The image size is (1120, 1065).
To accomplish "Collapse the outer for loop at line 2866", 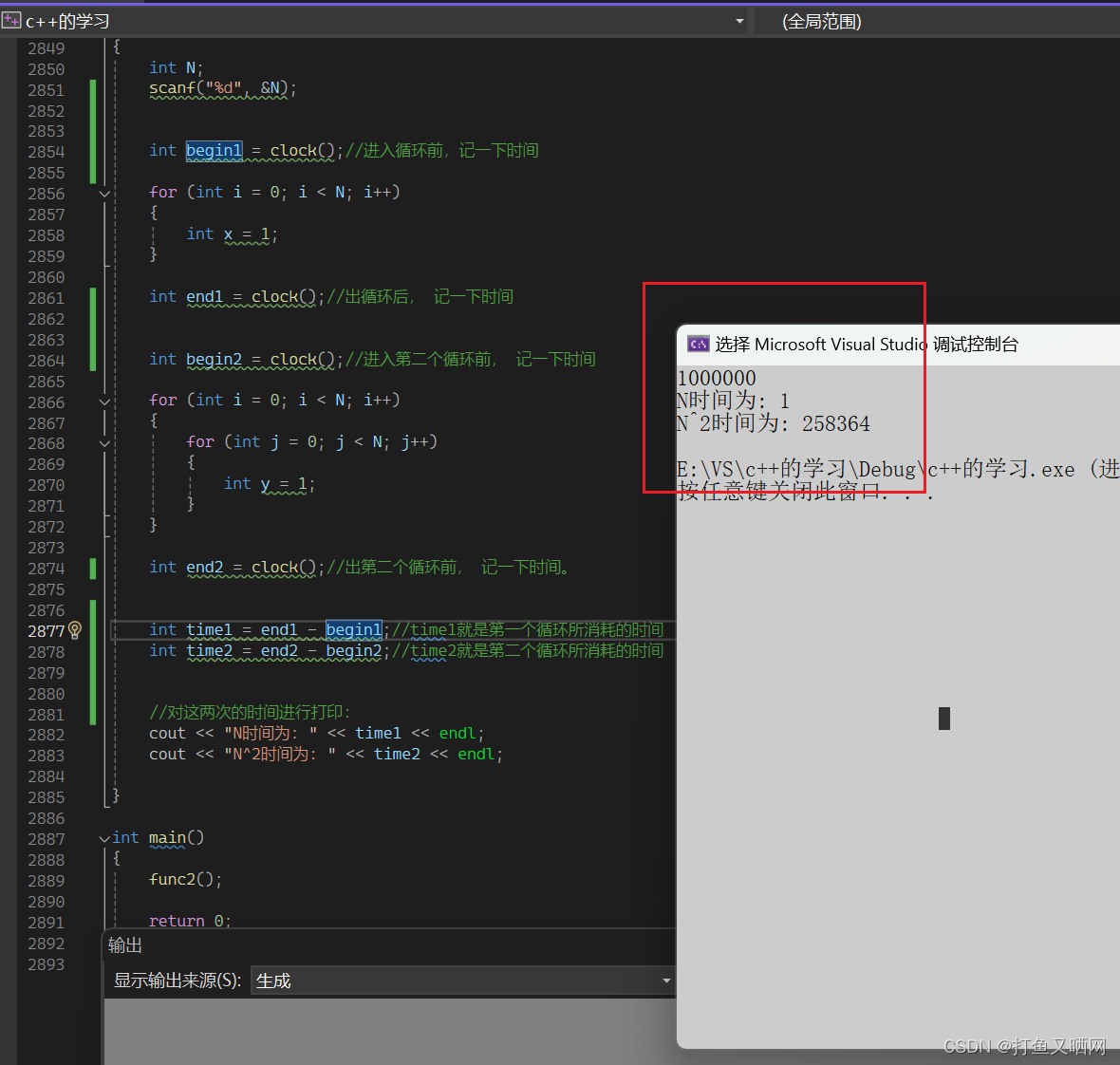I will (104, 402).
